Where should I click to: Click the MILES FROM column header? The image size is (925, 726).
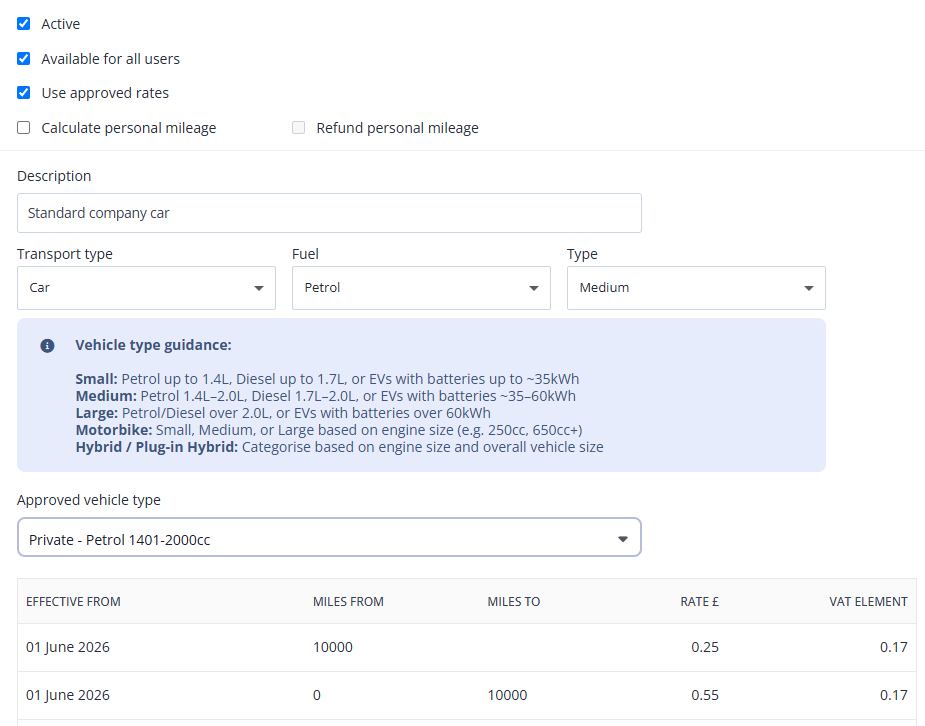(x=348, y=602)
